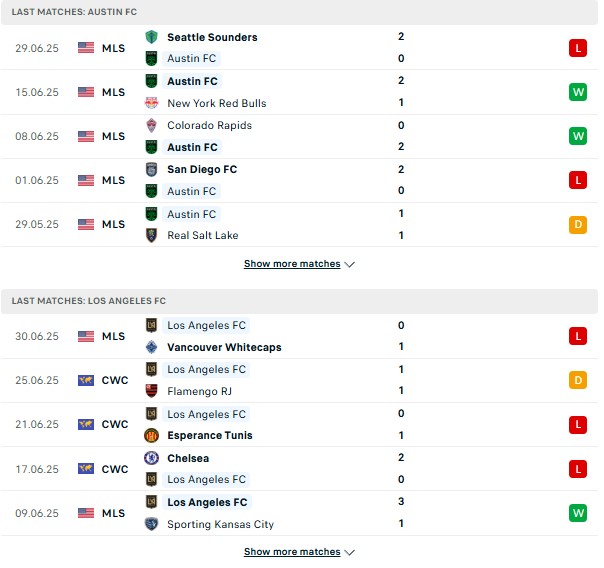604x568 pixels.
Task: Expand Show more matches under Austin FC
Action: [299, 264]
